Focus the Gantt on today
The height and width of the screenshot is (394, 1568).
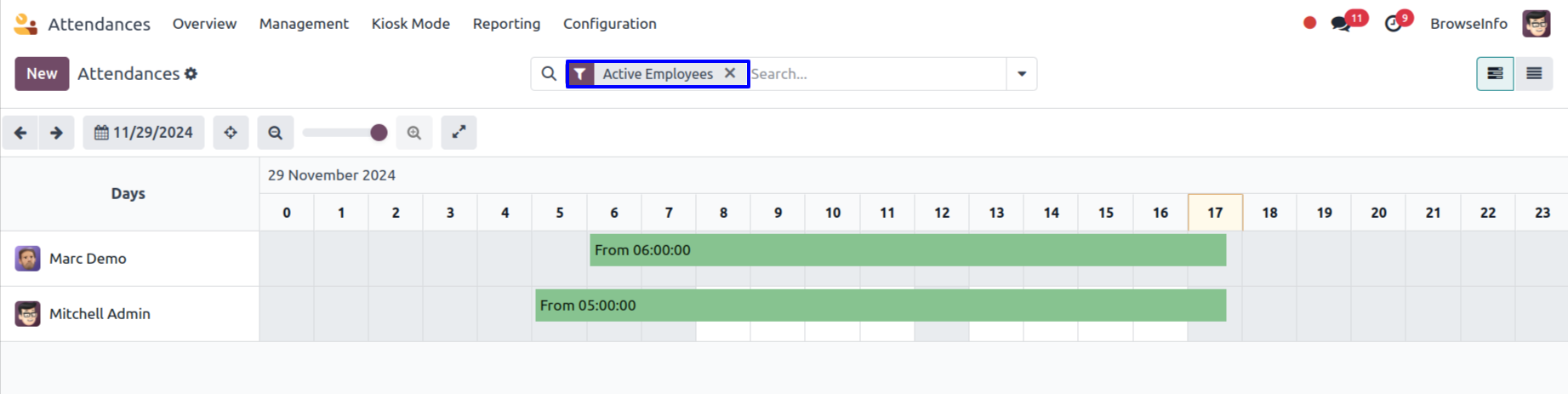[x=231, y=133]
